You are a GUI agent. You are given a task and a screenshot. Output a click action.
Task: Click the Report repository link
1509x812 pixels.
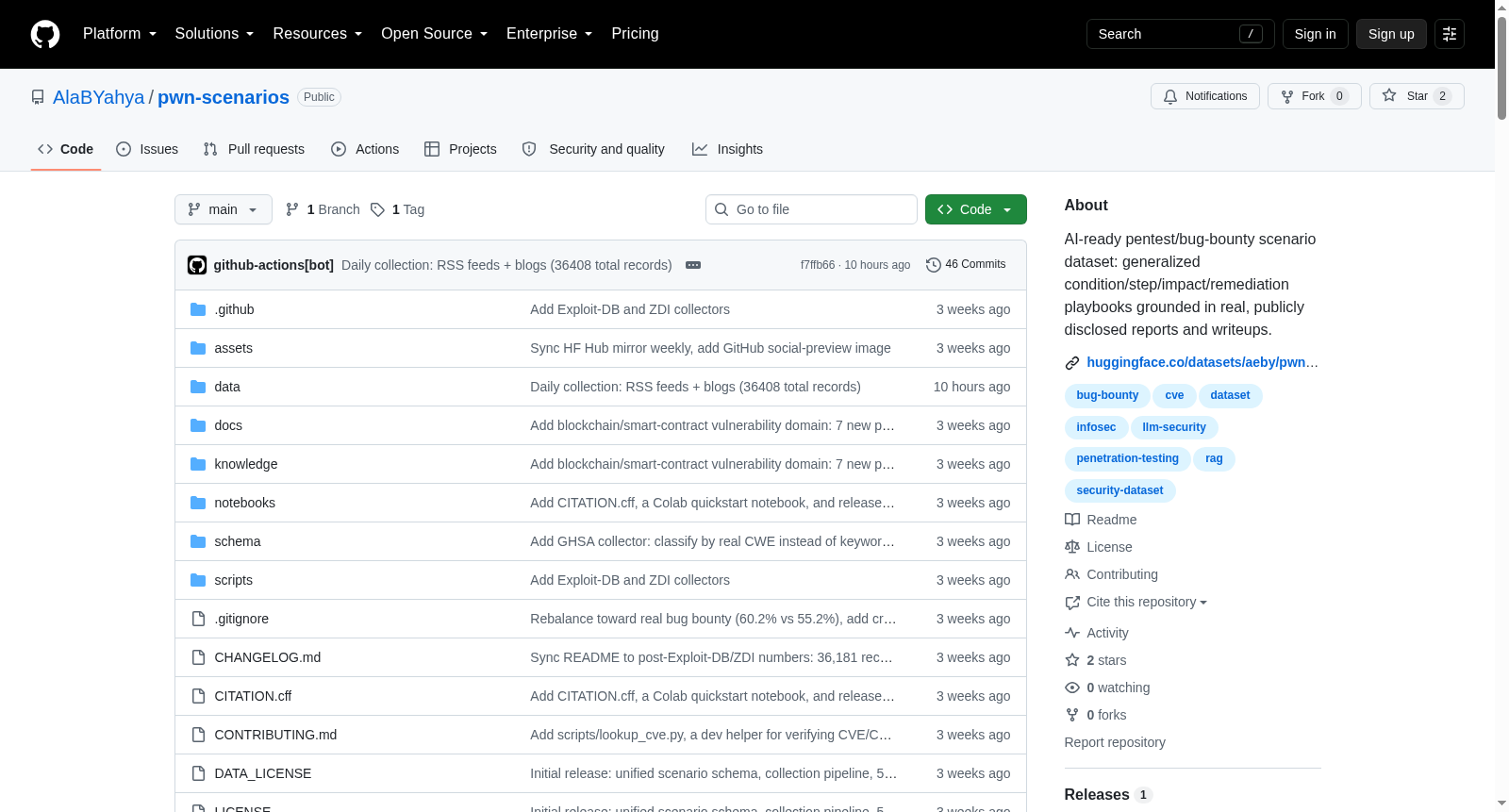point(1115,742)
